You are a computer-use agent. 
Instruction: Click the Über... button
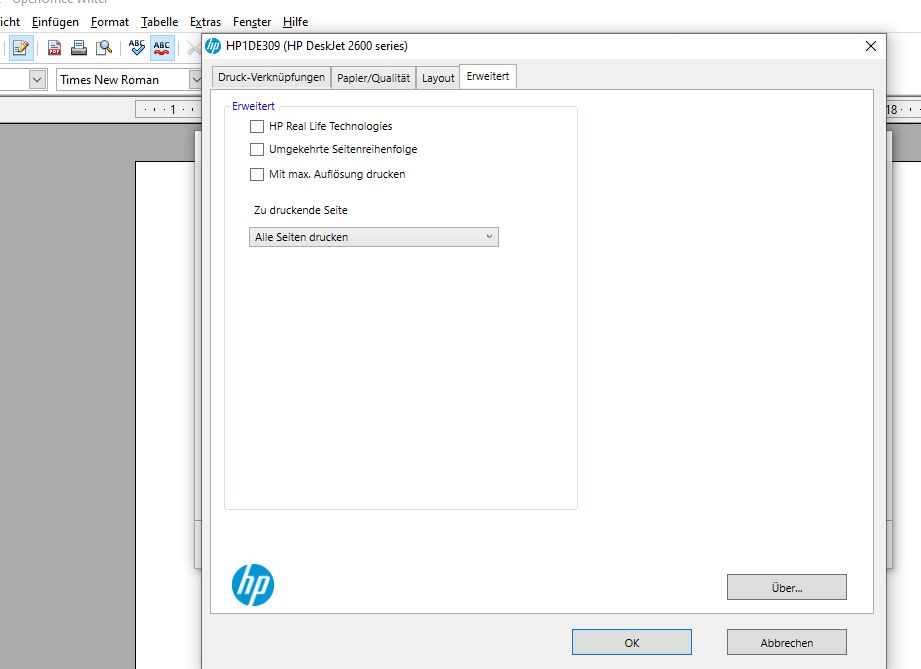[786, 587]
